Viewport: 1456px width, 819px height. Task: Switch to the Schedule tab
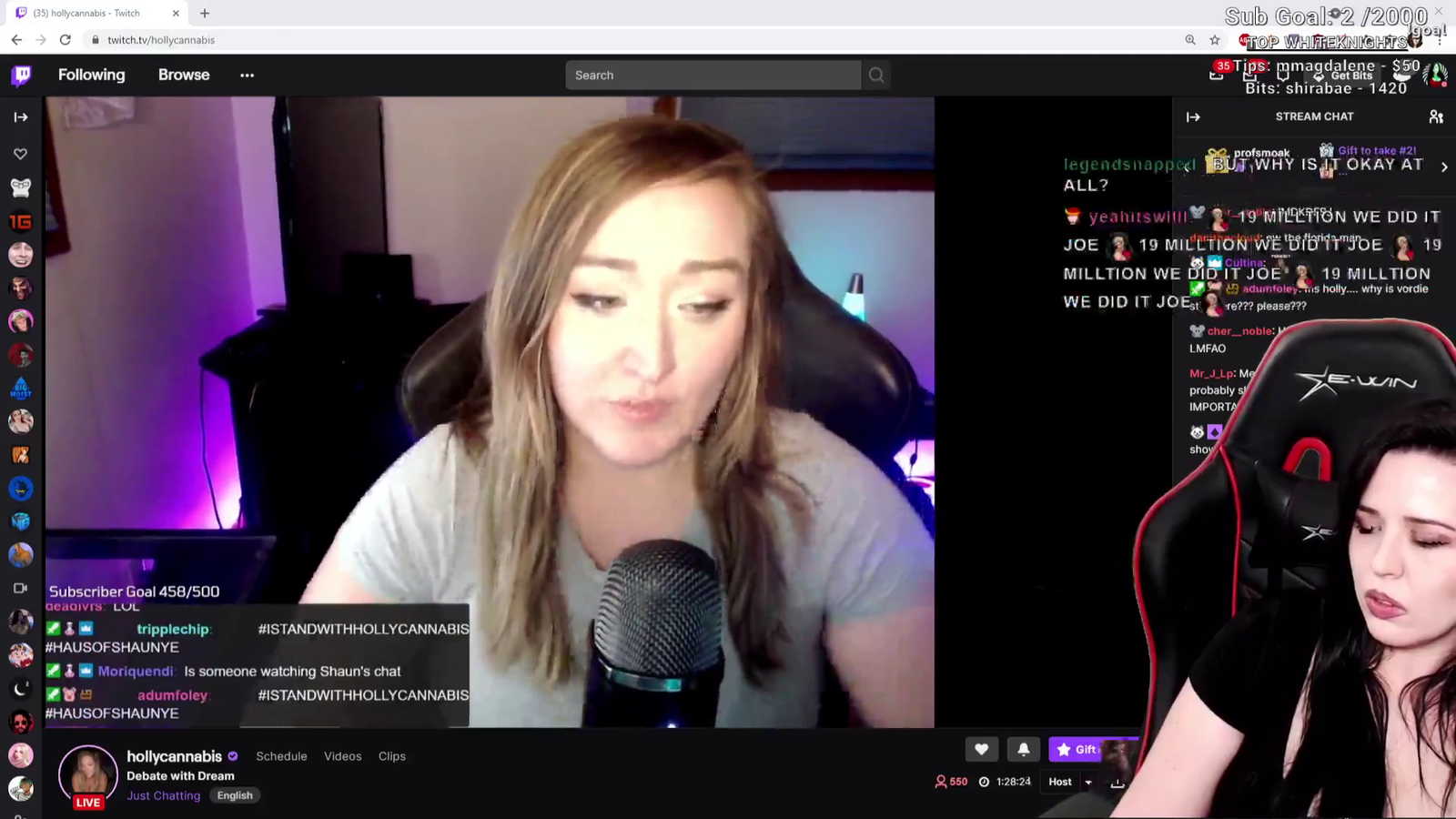tap(281, 756)
